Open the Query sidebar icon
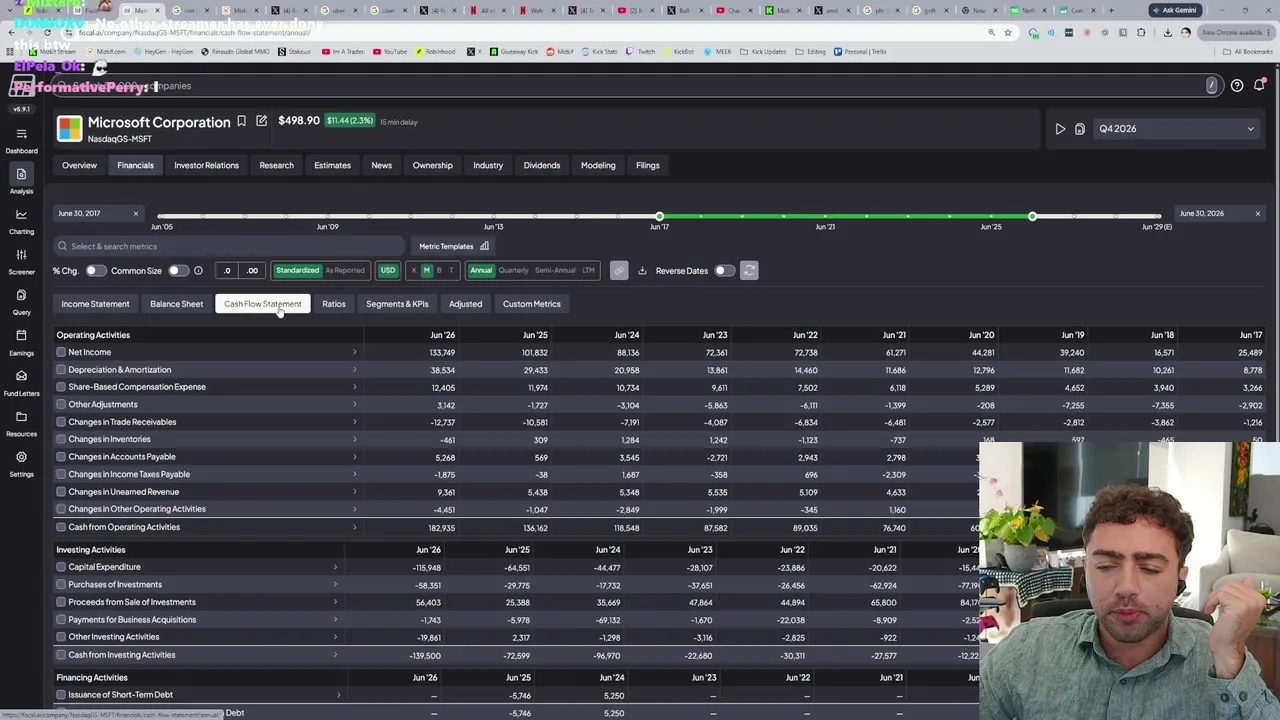Screen dimensions: 1280x720 (21, 295)
